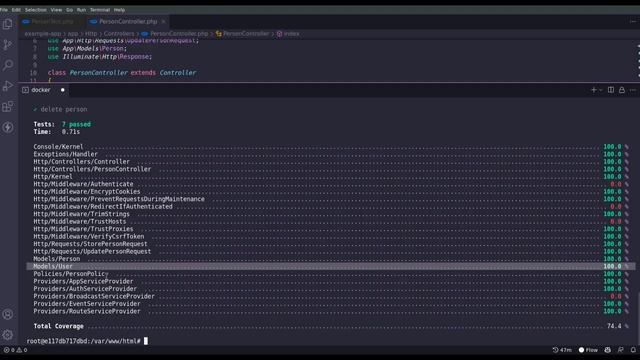Click the 'delete person' test line
Viewport: 640px width, 360px height.
point(60,109)
